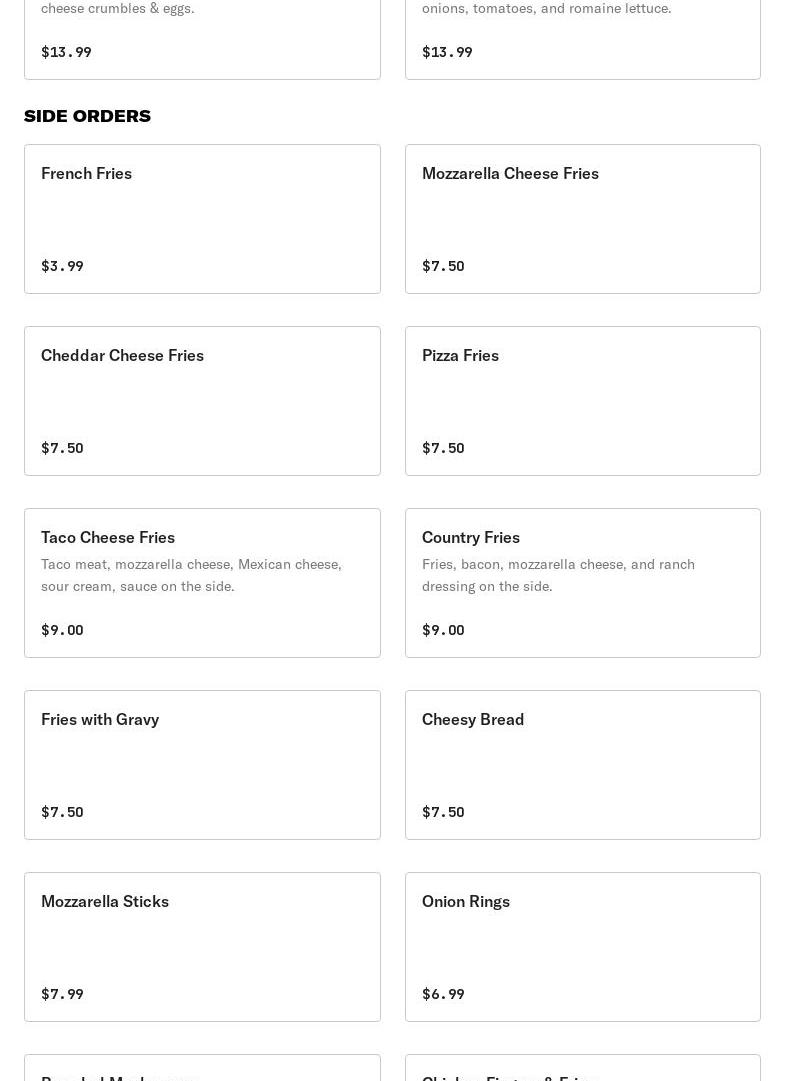
Task: Select partially visible Breaded Mushrooms card at bottom
Action: tap(202, 1068)
